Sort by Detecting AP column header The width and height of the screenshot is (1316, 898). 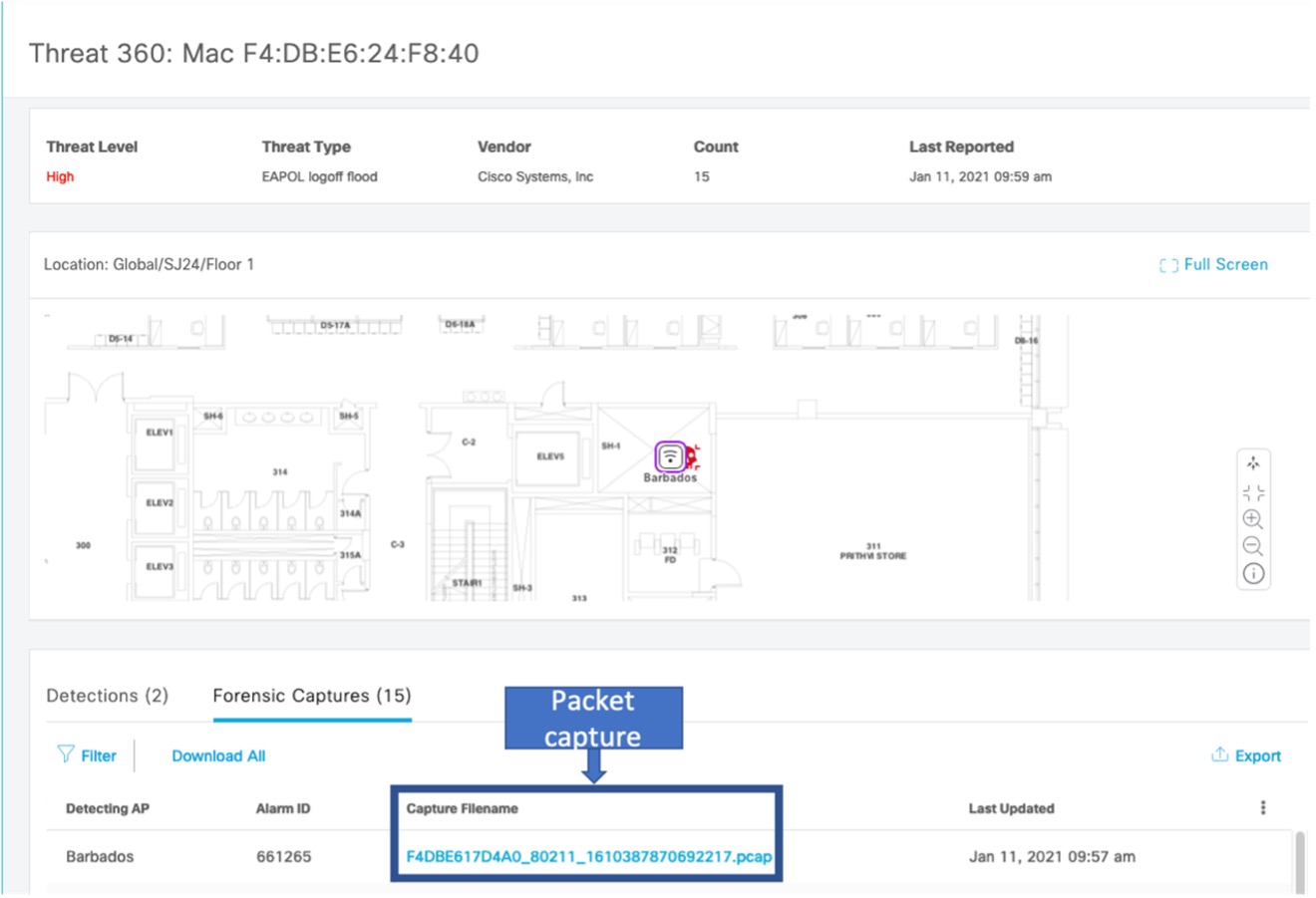tap(108, 808)
